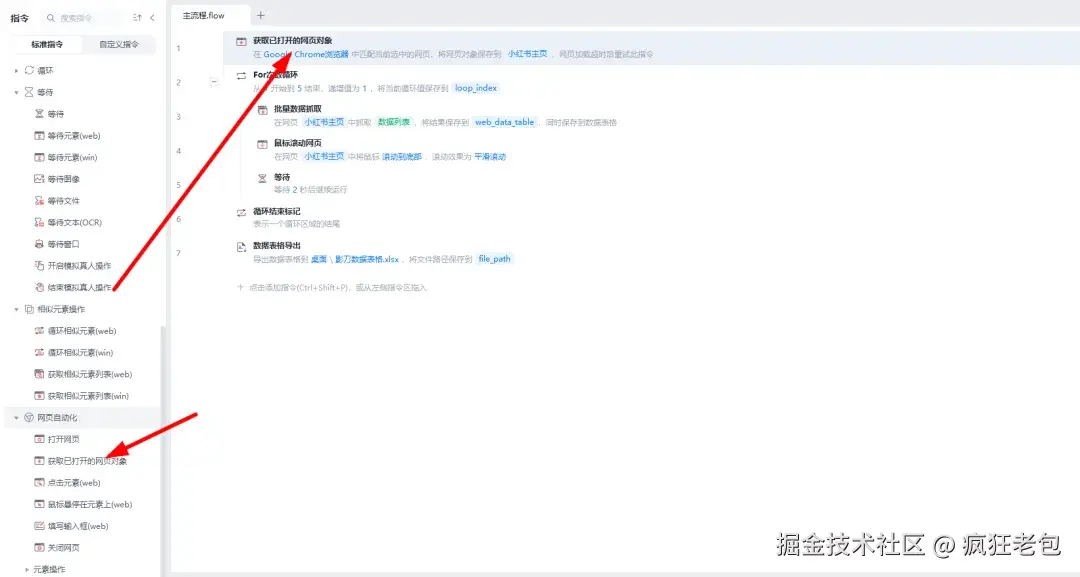Select the 等待窗口 command icon
This screenshot has height=577, width=1080.
tap(38, 244)
